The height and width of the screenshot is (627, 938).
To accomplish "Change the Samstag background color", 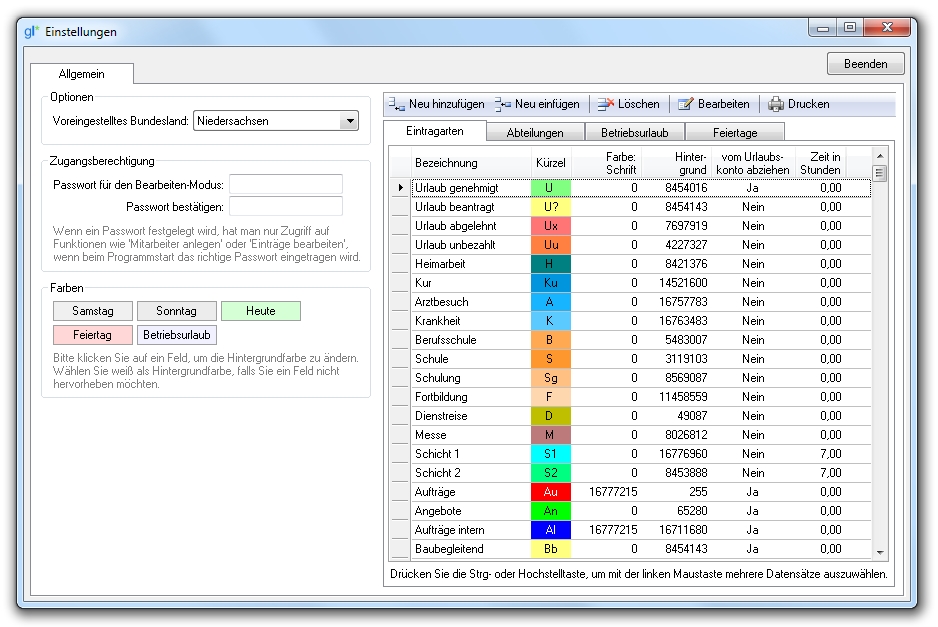I will pos(92,311).
